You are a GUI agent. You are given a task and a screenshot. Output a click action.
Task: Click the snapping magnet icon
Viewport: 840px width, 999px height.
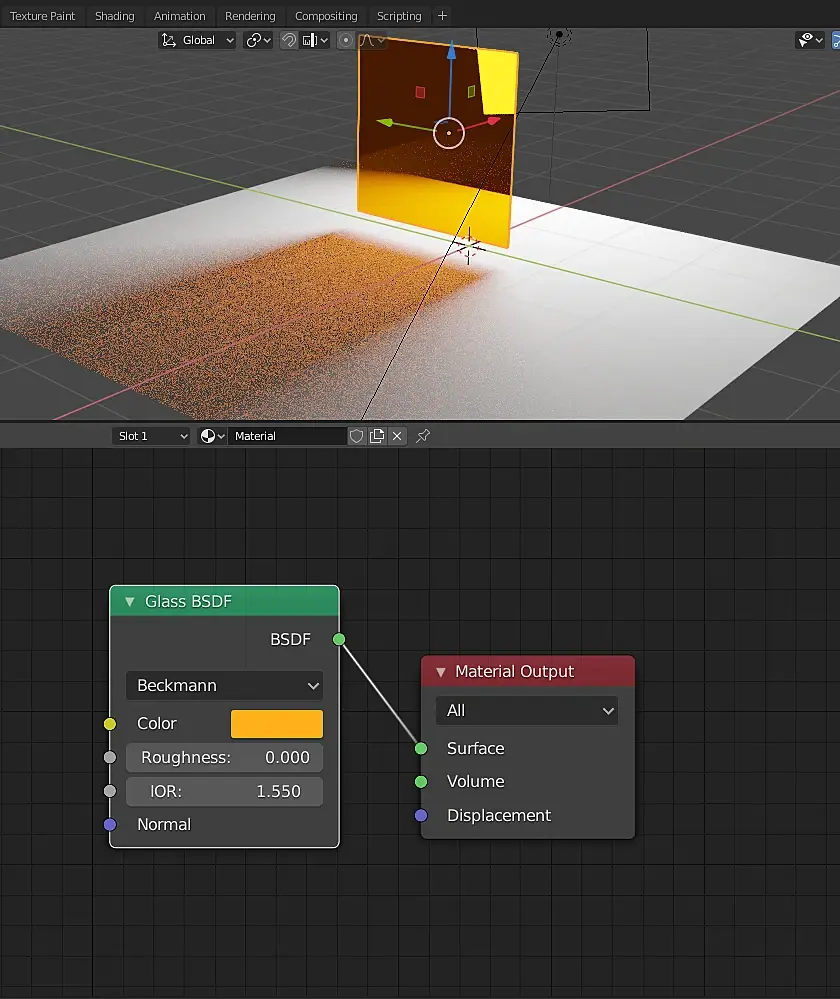click(x=288, y=40)
